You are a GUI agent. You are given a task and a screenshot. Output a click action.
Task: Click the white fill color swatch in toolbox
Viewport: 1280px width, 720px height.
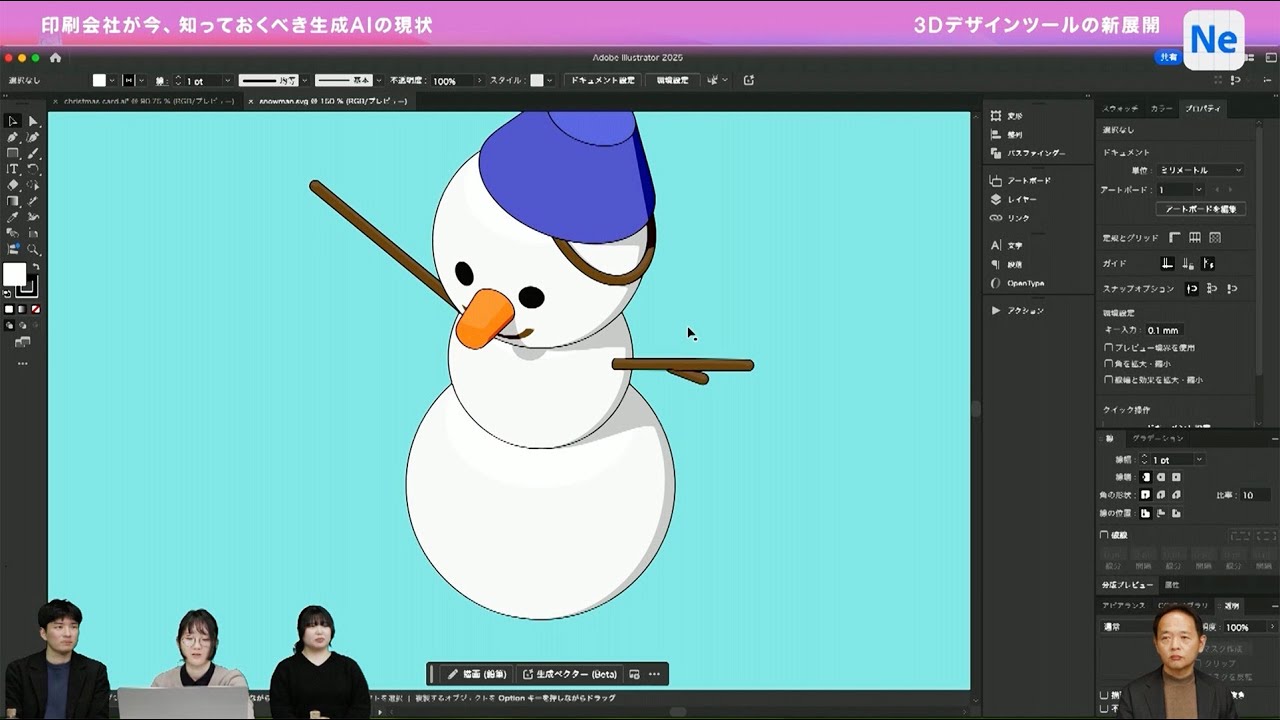[x=14, y=275]
